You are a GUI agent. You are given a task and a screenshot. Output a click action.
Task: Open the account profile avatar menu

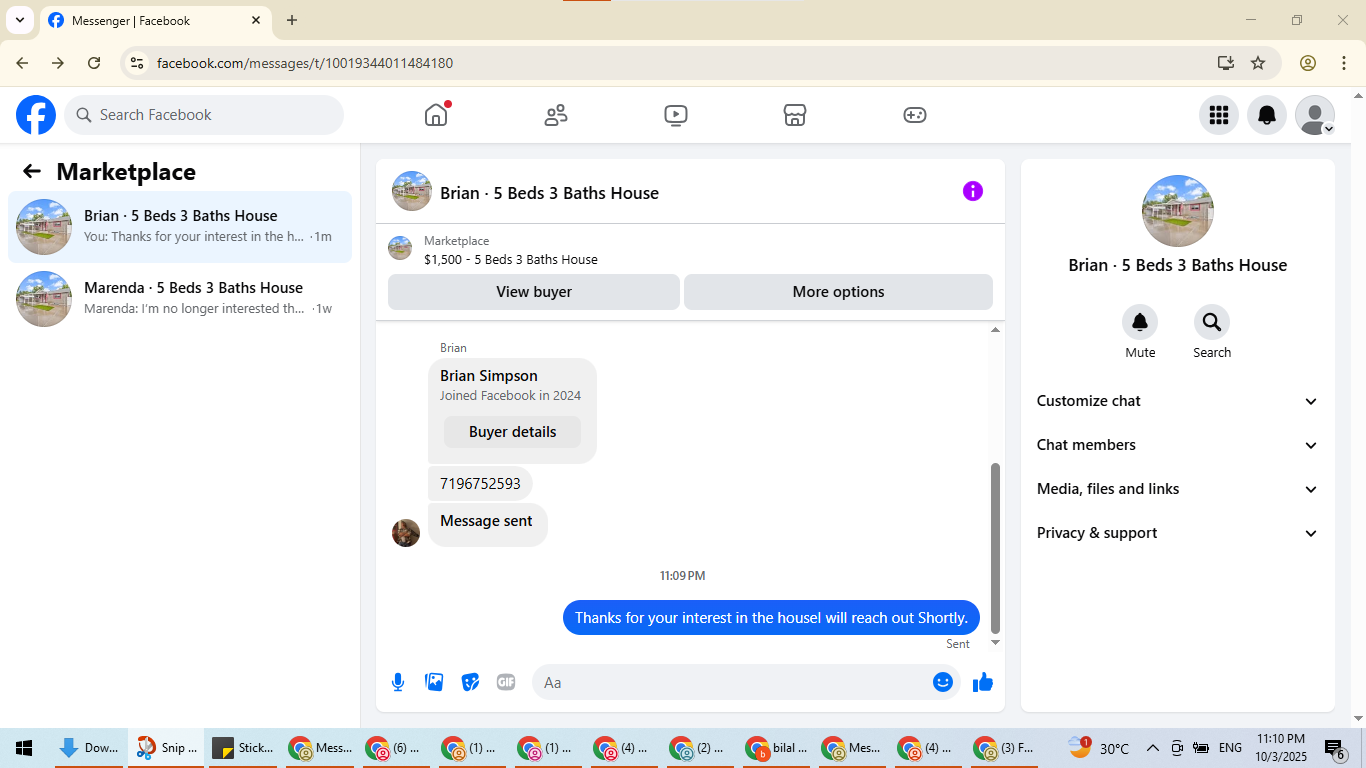point(1315,115)
